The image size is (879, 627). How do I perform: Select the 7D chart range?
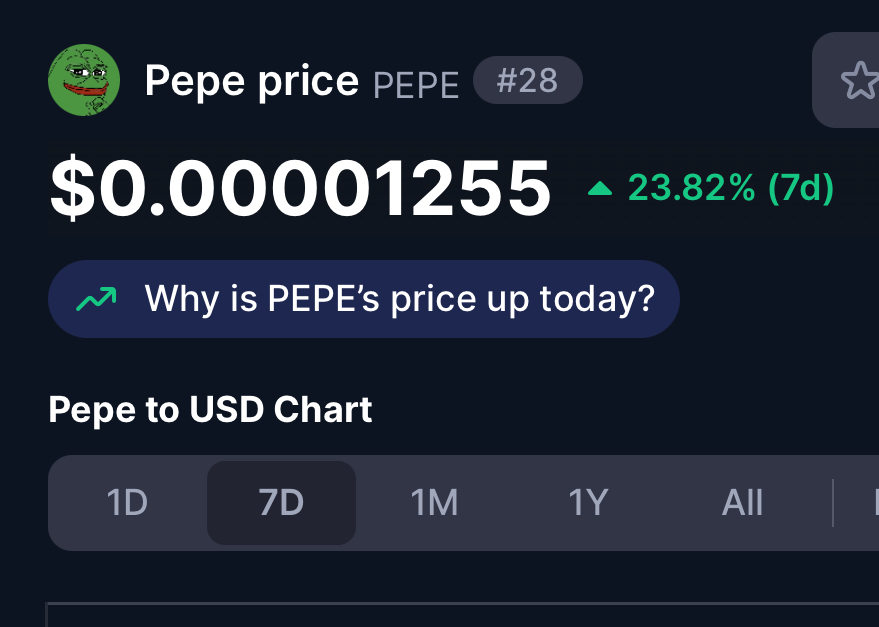point(281,502)
